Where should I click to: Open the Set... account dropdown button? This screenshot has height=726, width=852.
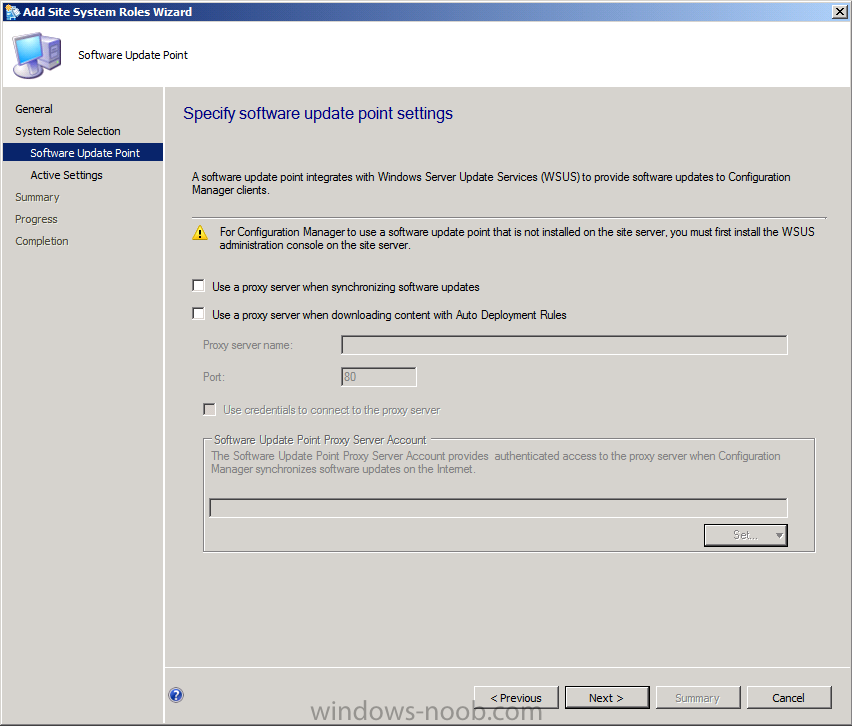click(x=745, y=535)
